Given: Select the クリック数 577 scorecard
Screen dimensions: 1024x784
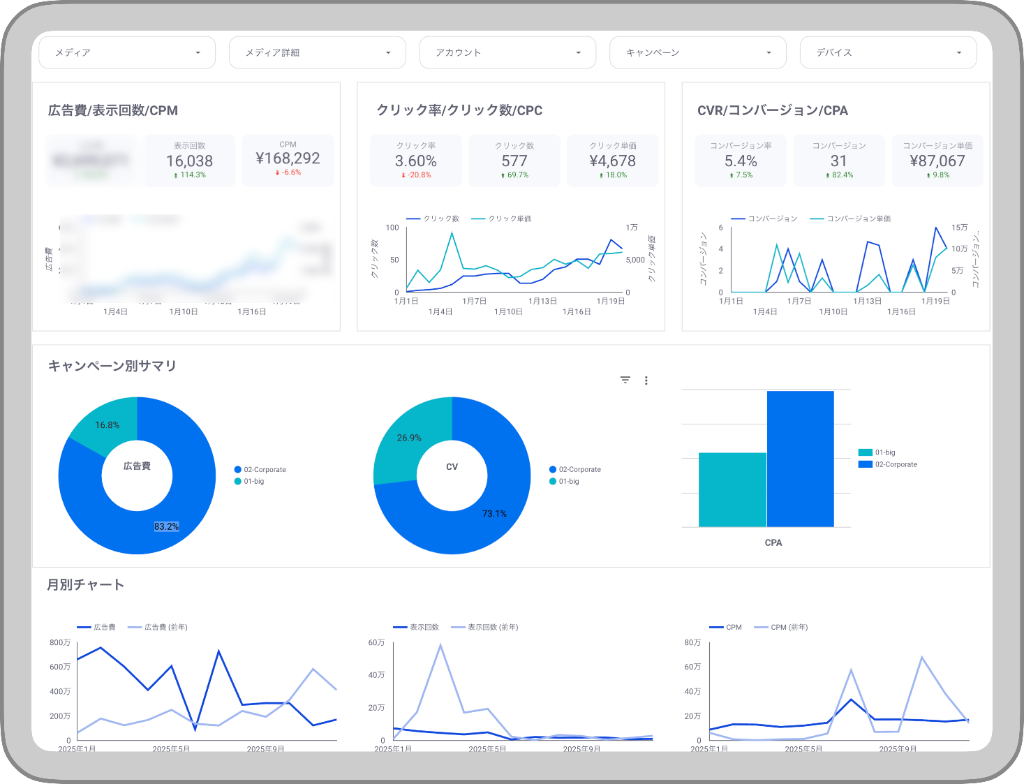Looking at the screenshot, I should pyautogui.click(x=514, y=160).
